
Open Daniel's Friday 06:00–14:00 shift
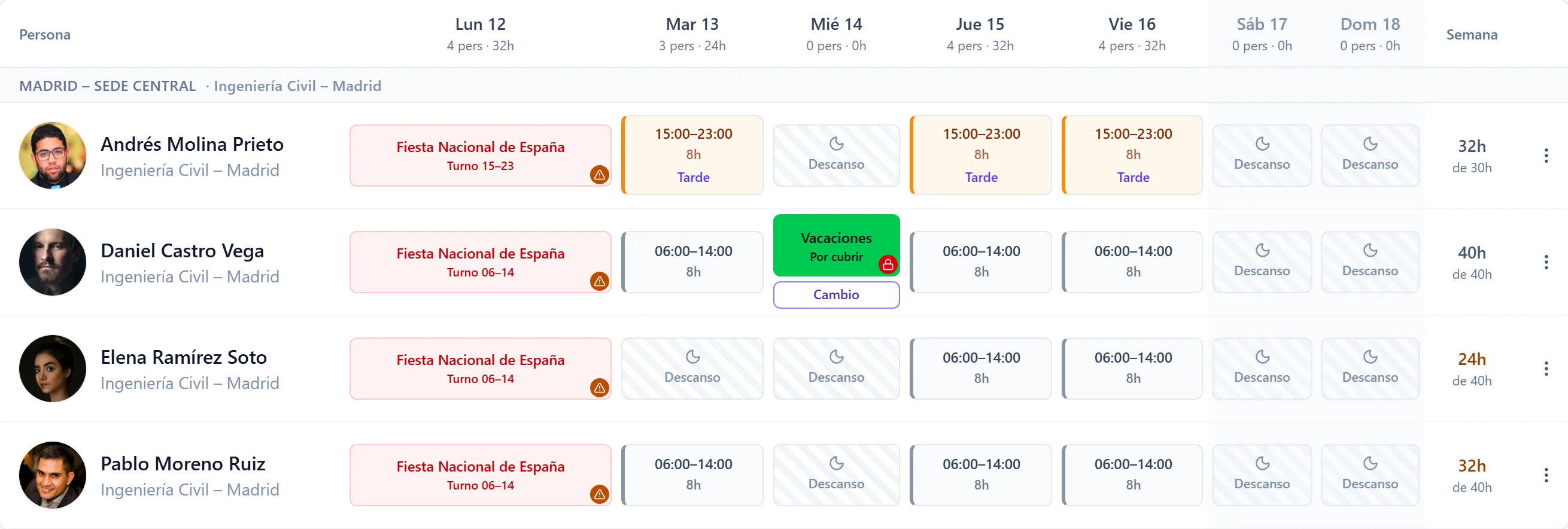(1132, 262)
